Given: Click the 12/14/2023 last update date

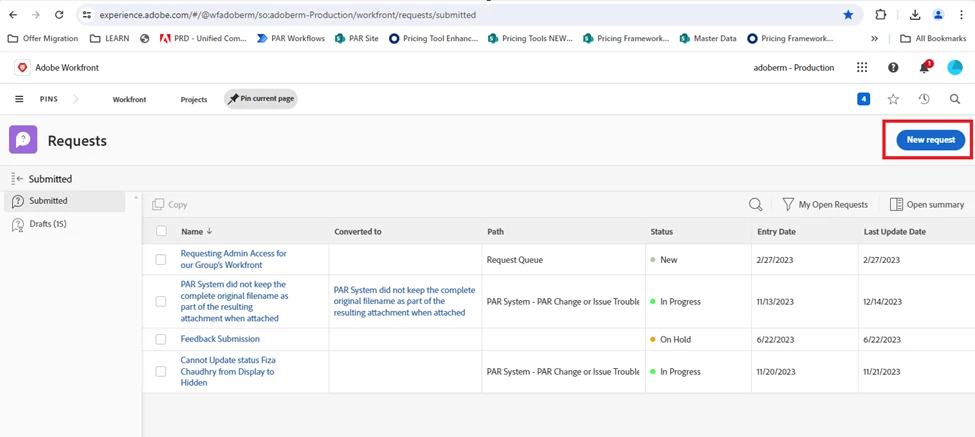Looking at the screenshot, I should (882, 301).
